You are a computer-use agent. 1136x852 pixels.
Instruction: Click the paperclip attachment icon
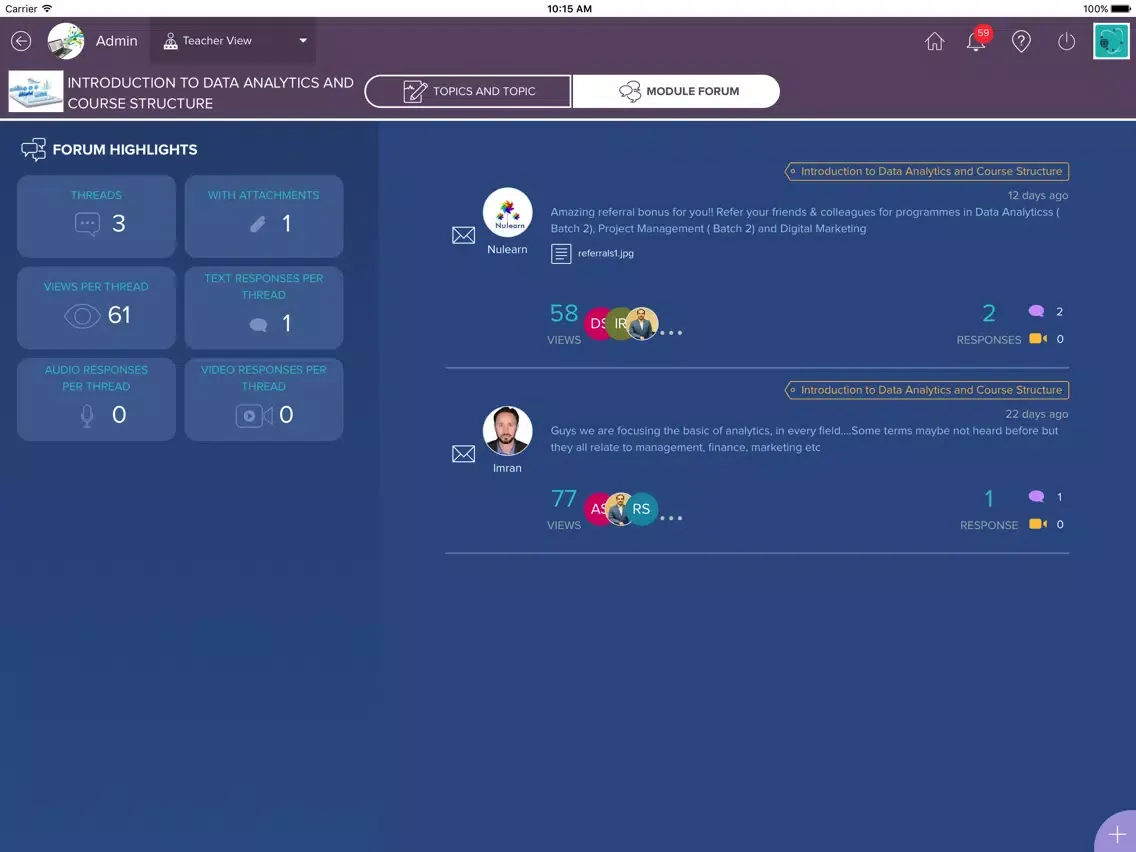[258, 225]
